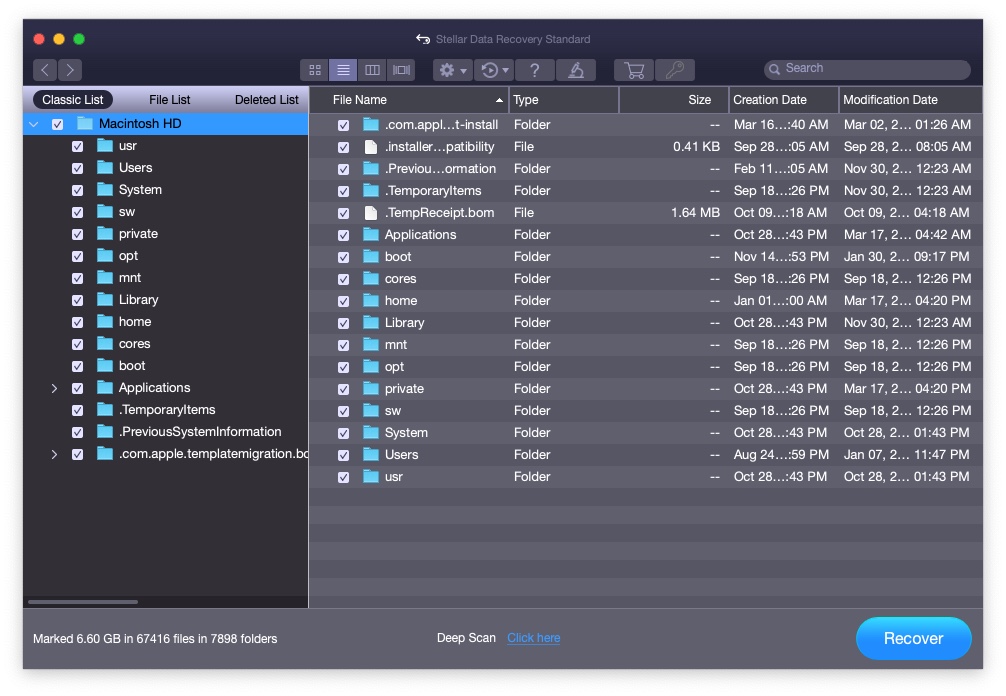Expand the .com.apple.templatemigration folder in tree
This screenshot has width=1006, height=696.
coord(55,454)
